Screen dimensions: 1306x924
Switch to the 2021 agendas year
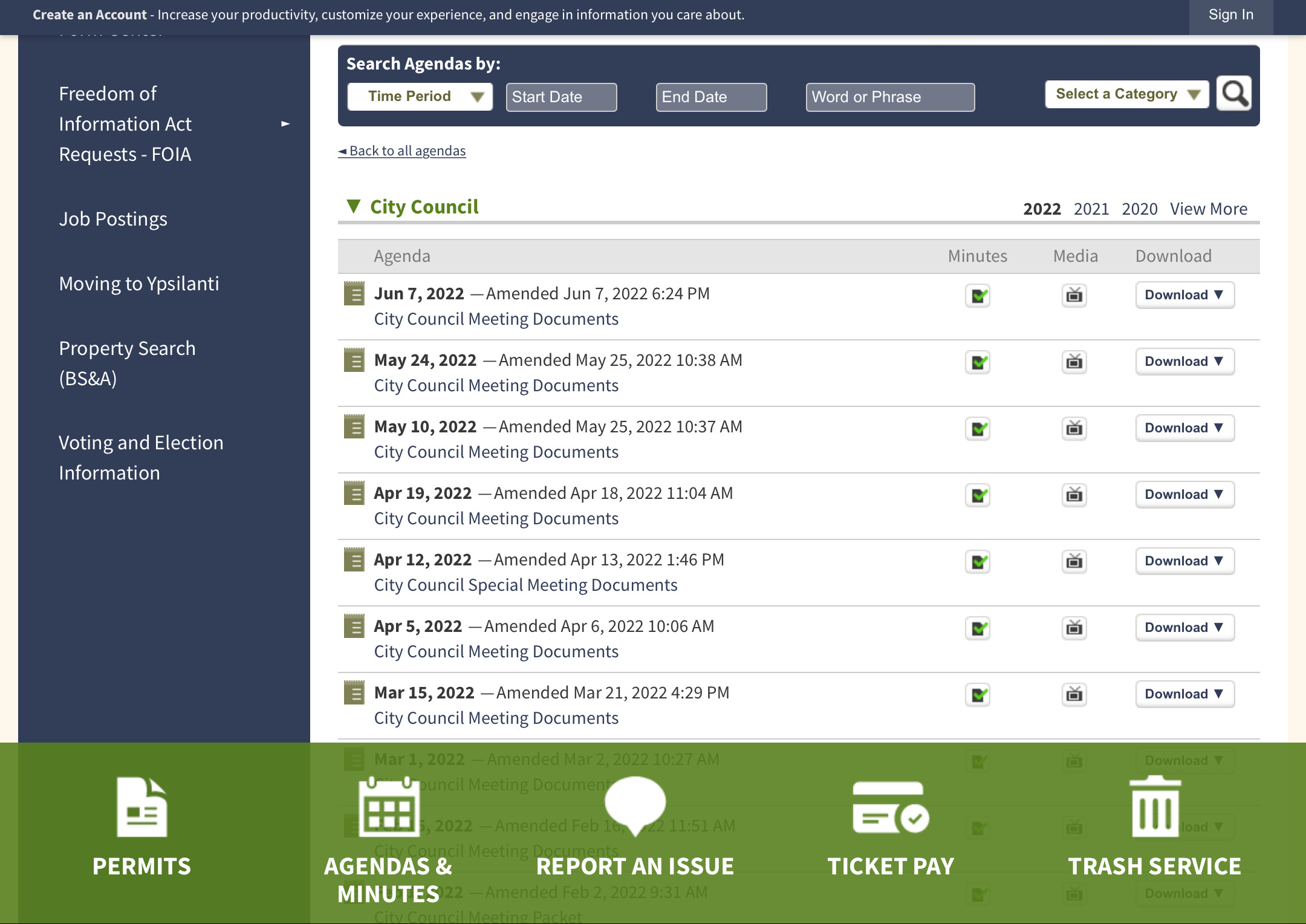tap(1091, 209)
